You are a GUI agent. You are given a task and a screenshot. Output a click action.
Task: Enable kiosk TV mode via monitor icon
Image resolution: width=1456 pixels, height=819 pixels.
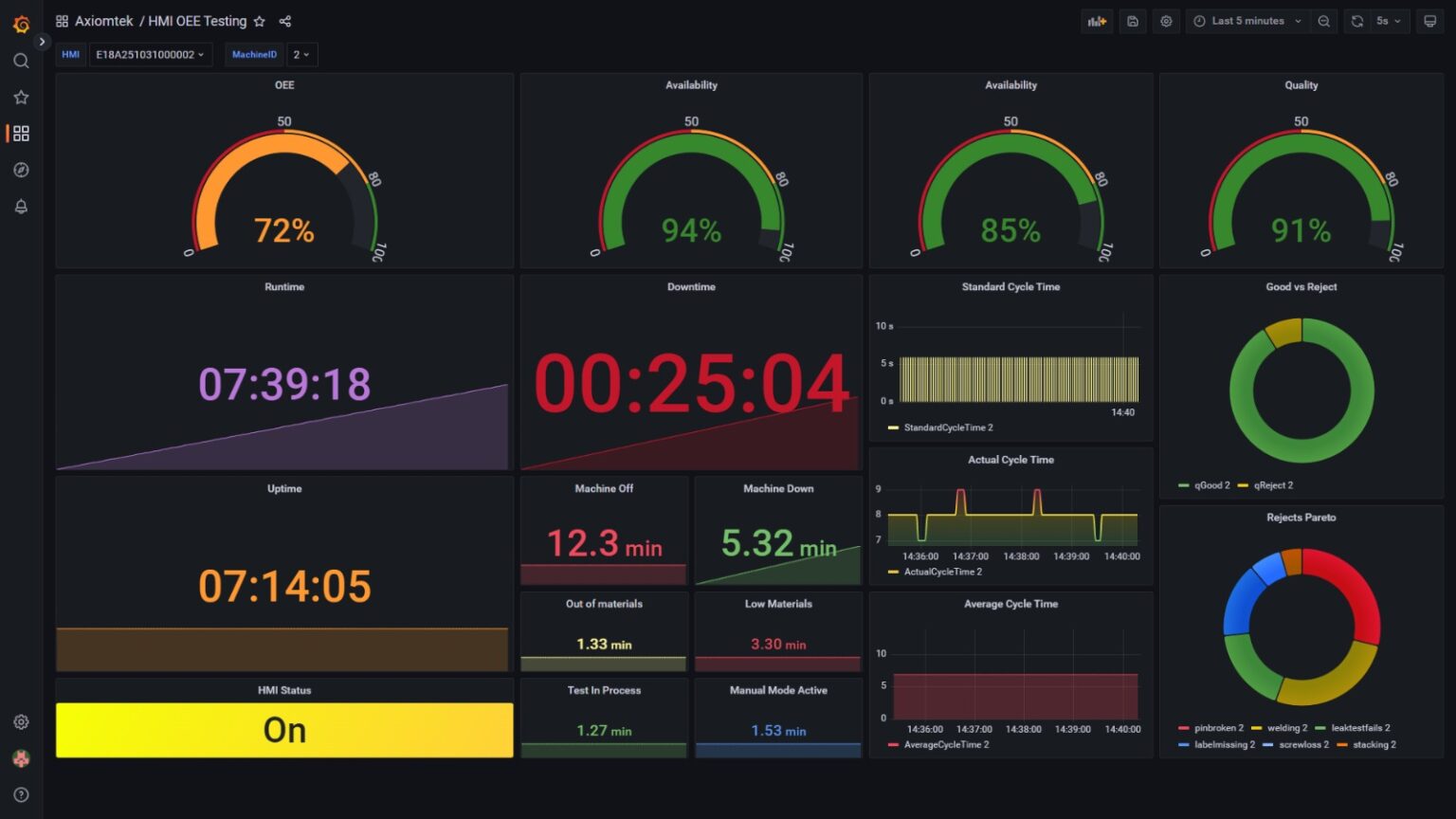pyautogui.click(x=1429, y=21)
